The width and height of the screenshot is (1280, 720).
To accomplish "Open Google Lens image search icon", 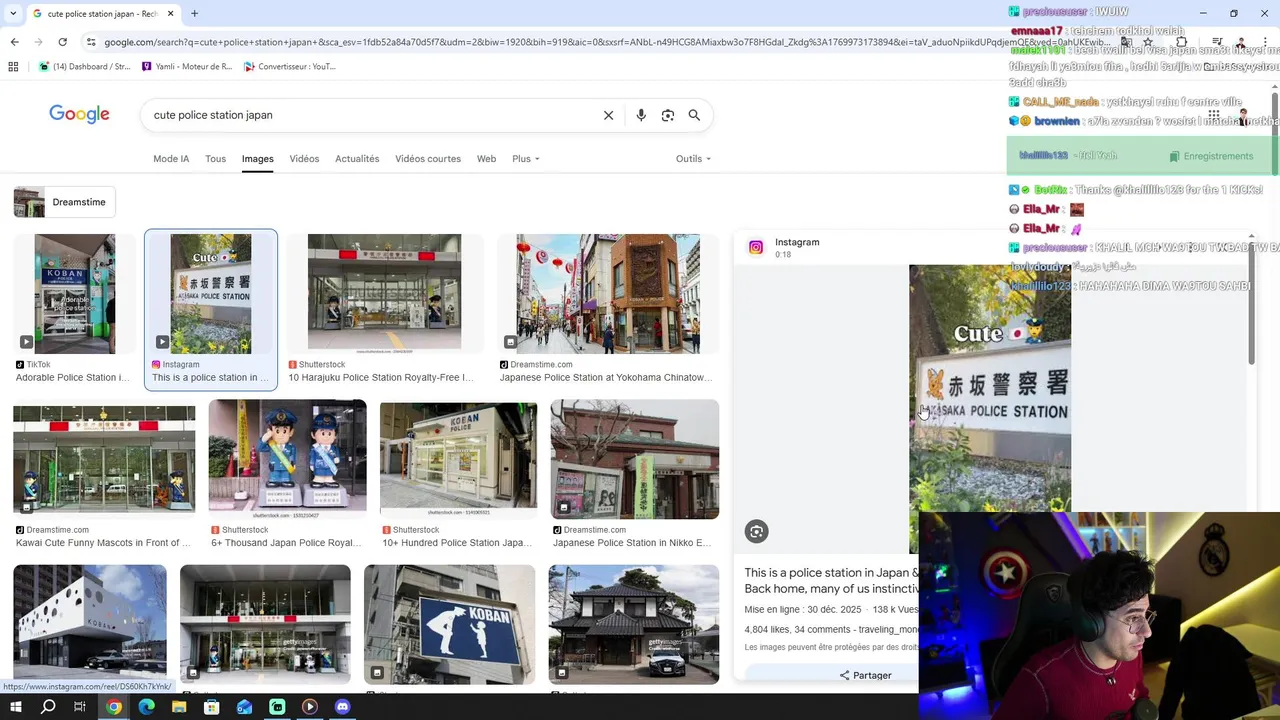I will click(668, 115).
